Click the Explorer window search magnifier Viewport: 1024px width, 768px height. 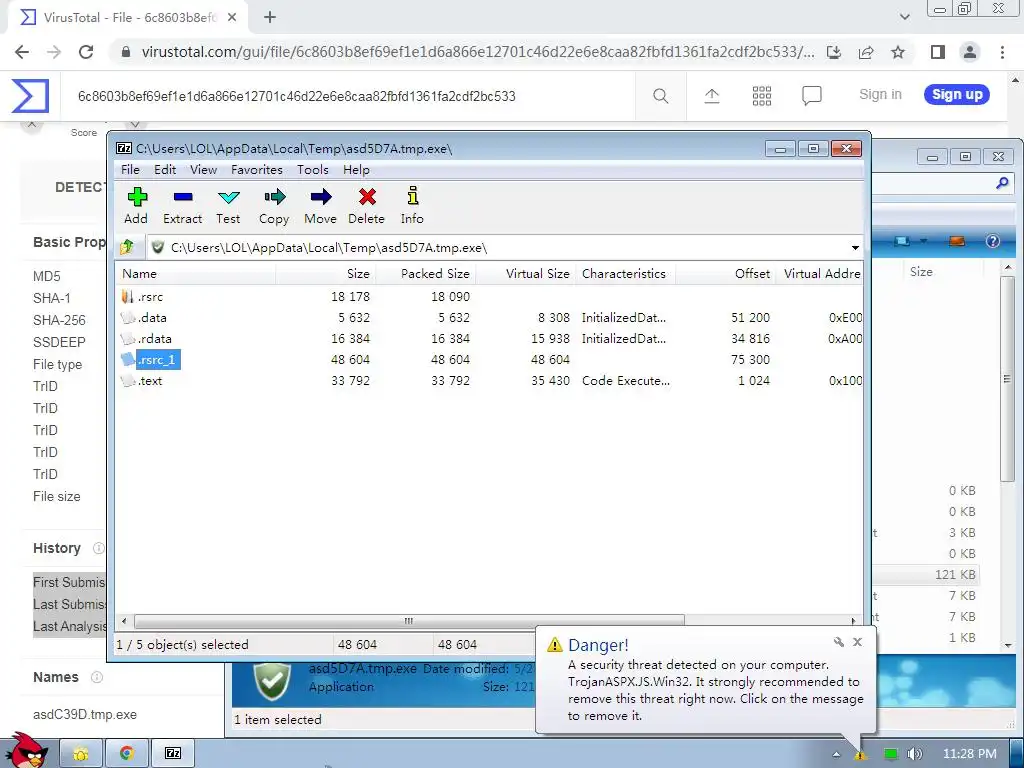[1002, 184]
